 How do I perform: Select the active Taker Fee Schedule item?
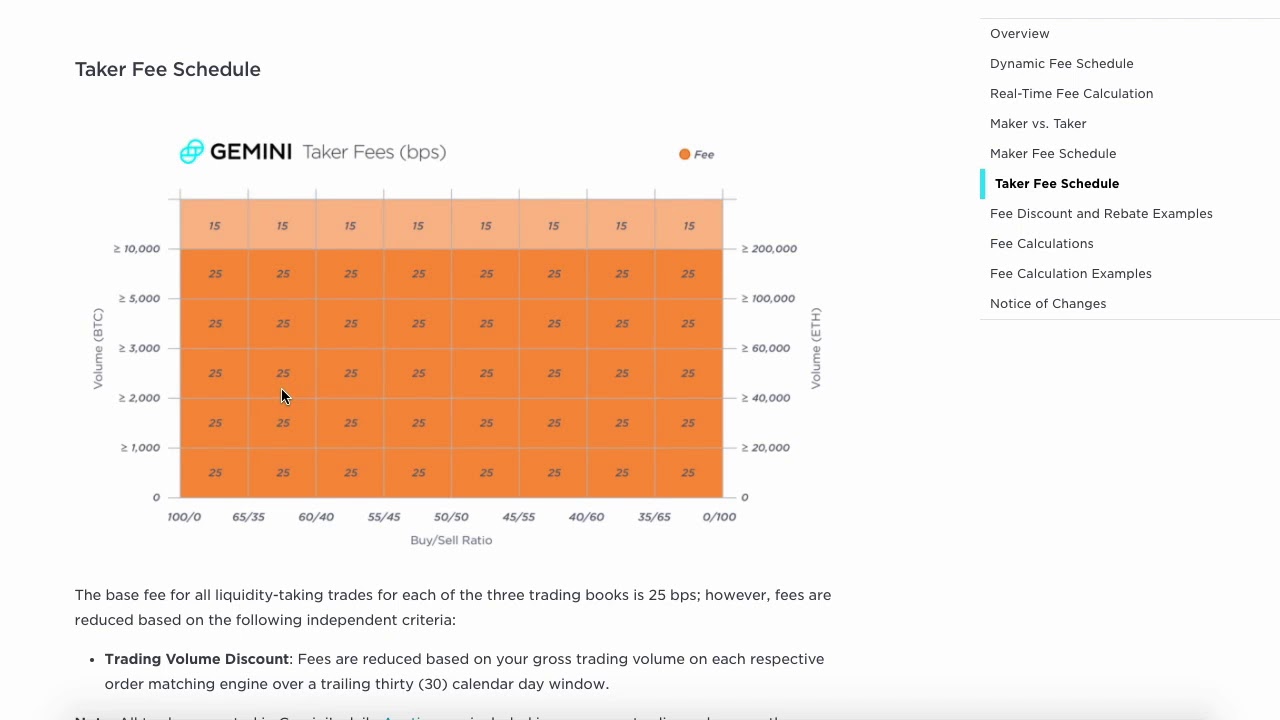(1056, 184)
